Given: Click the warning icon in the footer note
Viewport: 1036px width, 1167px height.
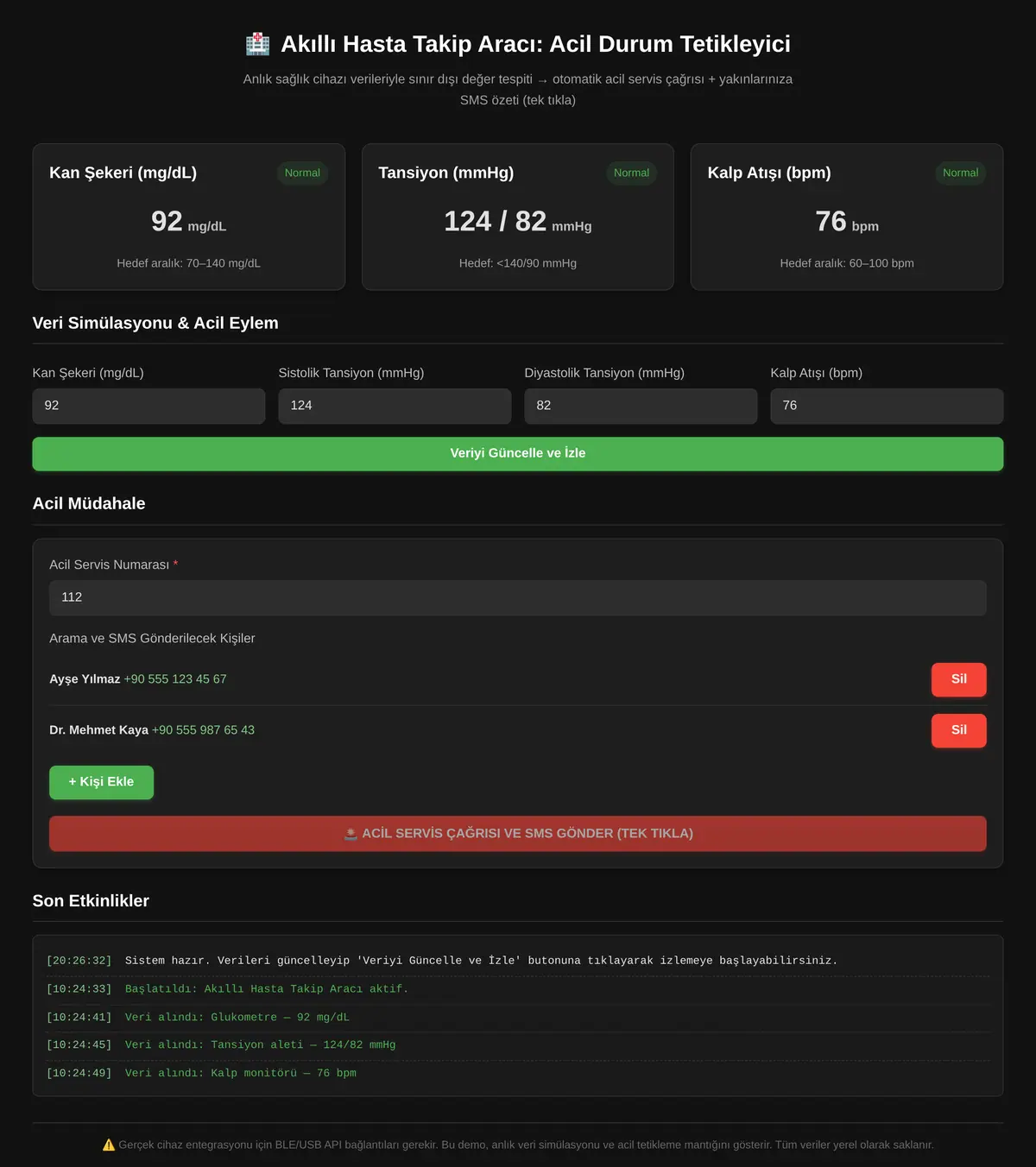Looking at the screenshot, I should 109,1145.
